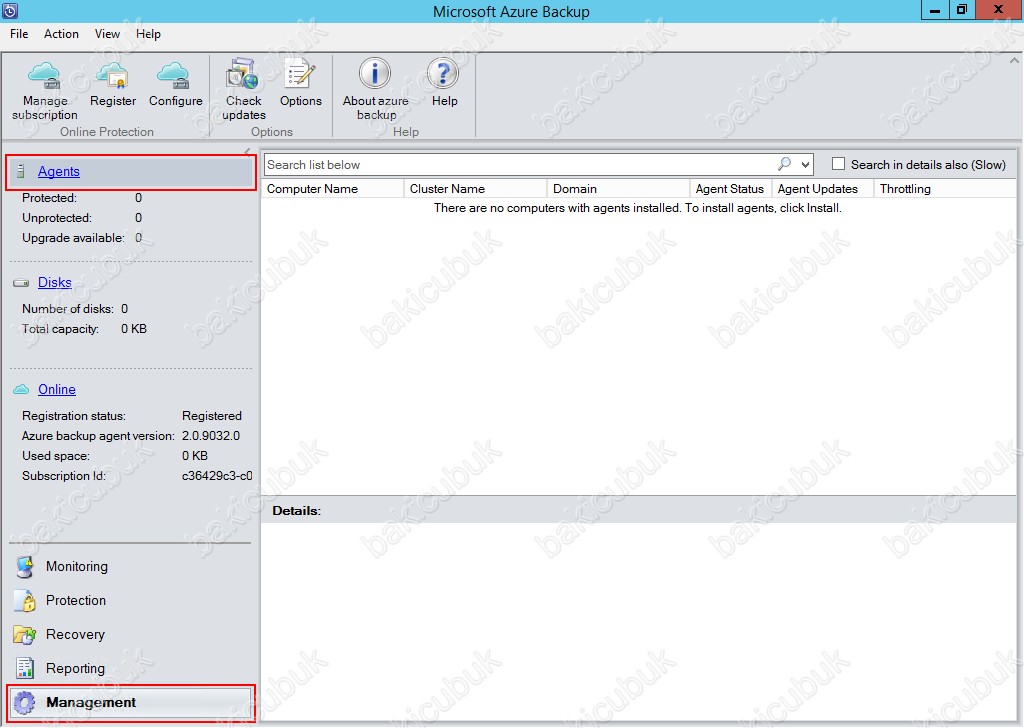Switch to the Protection workspace

pos(76,601)
